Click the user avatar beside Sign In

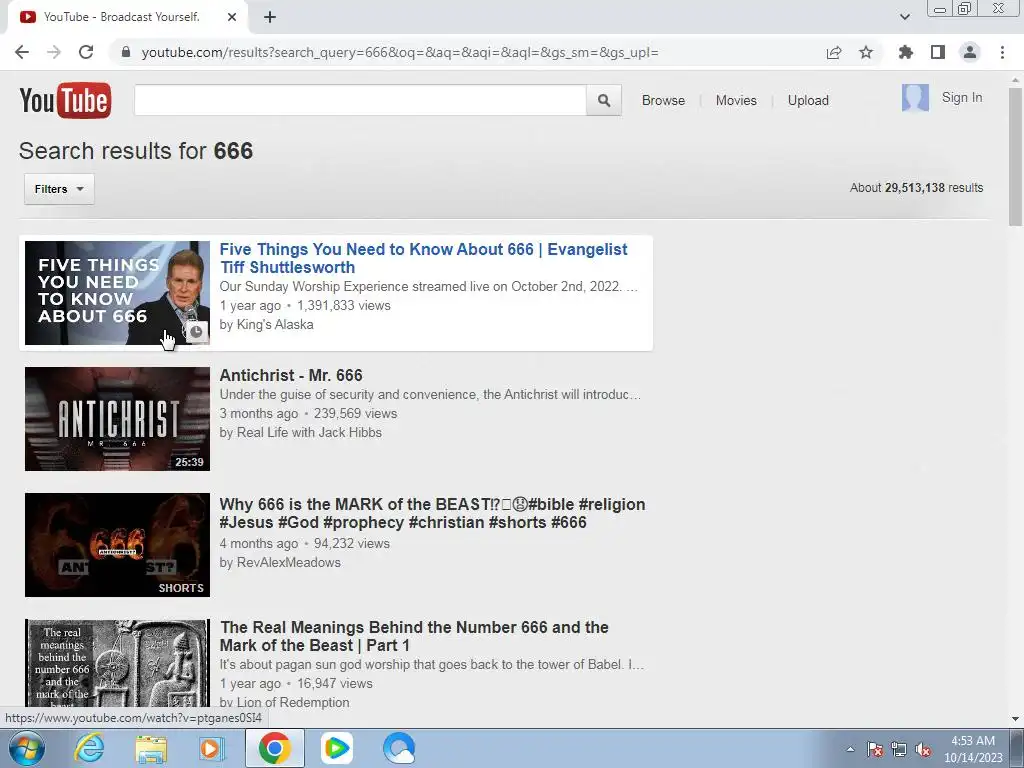pos(915,98)
